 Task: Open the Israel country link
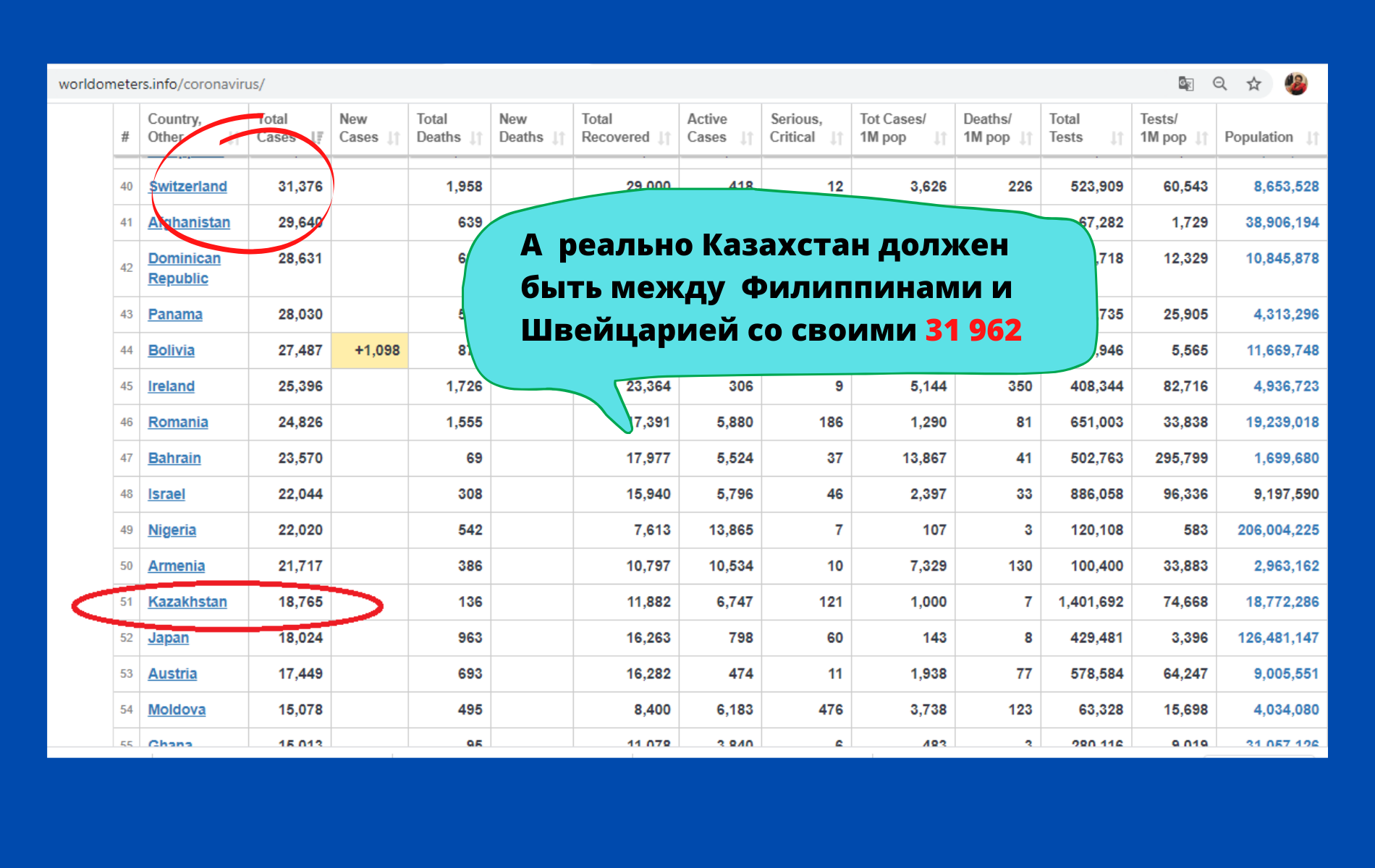166,494
